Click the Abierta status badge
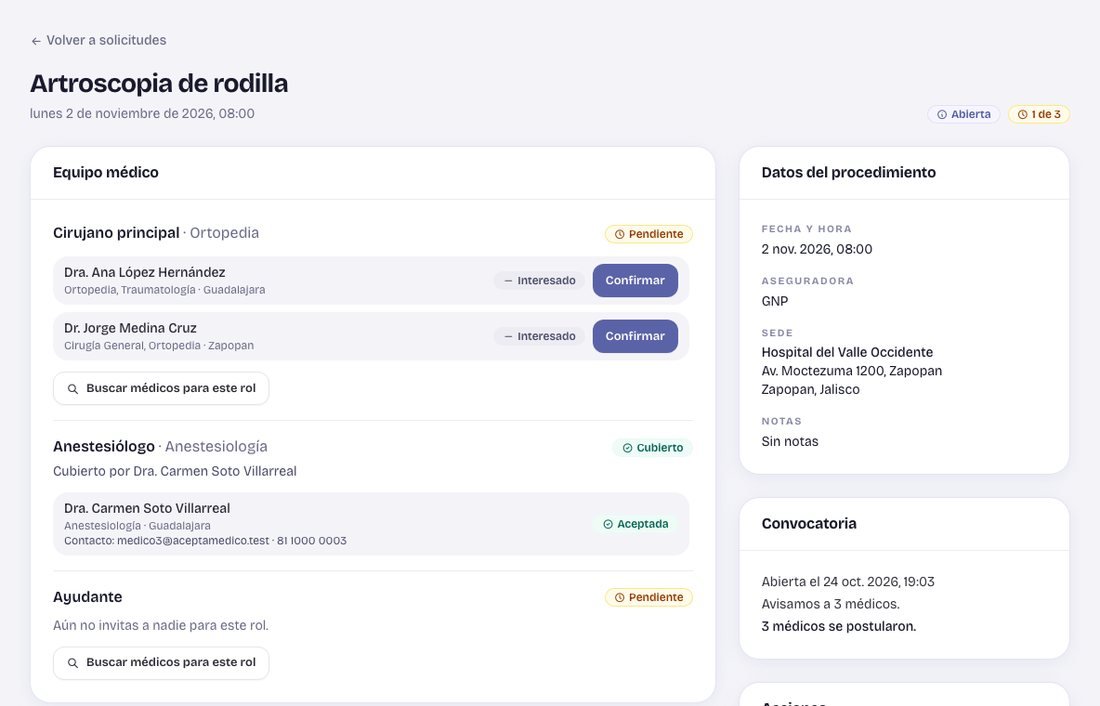1100x706 pixels. click(x=964, y=114)
